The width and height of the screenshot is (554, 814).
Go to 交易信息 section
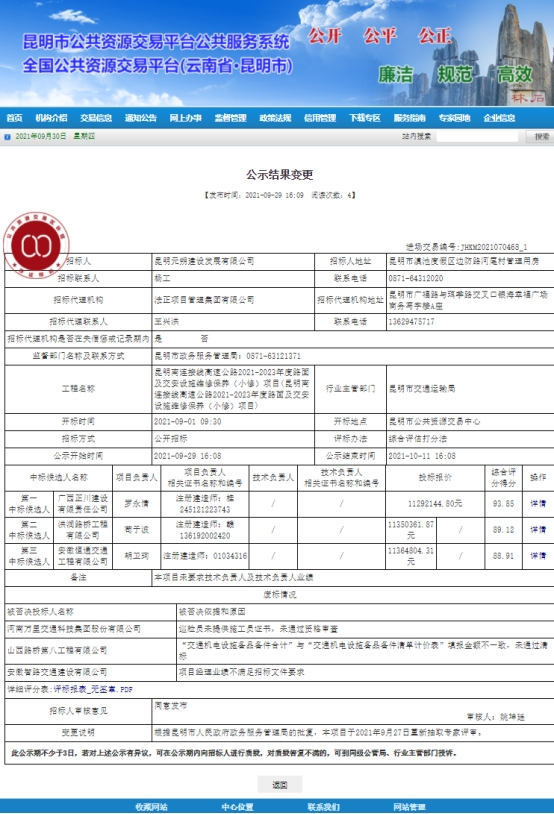coord(96,118)
